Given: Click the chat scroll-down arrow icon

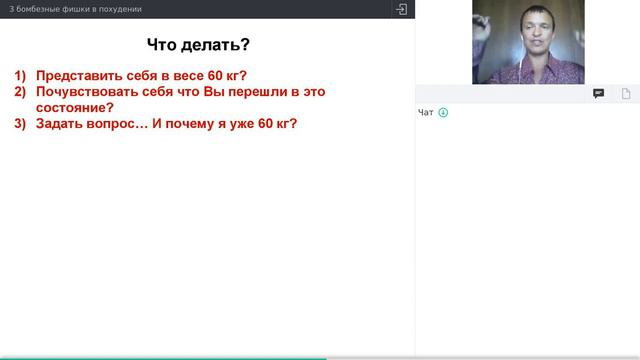Looking at the screenshot, I should [x=443, y=112].
